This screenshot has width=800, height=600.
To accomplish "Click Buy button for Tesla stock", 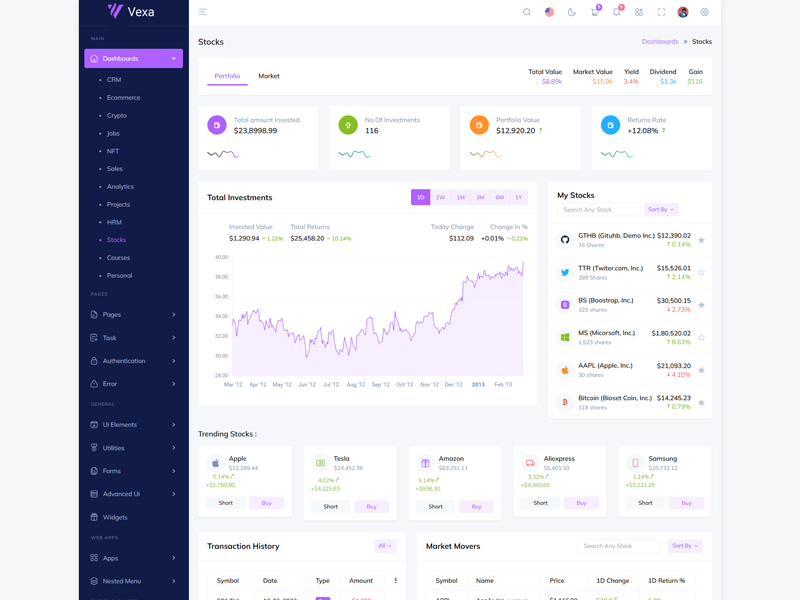I will pos(371,506).
